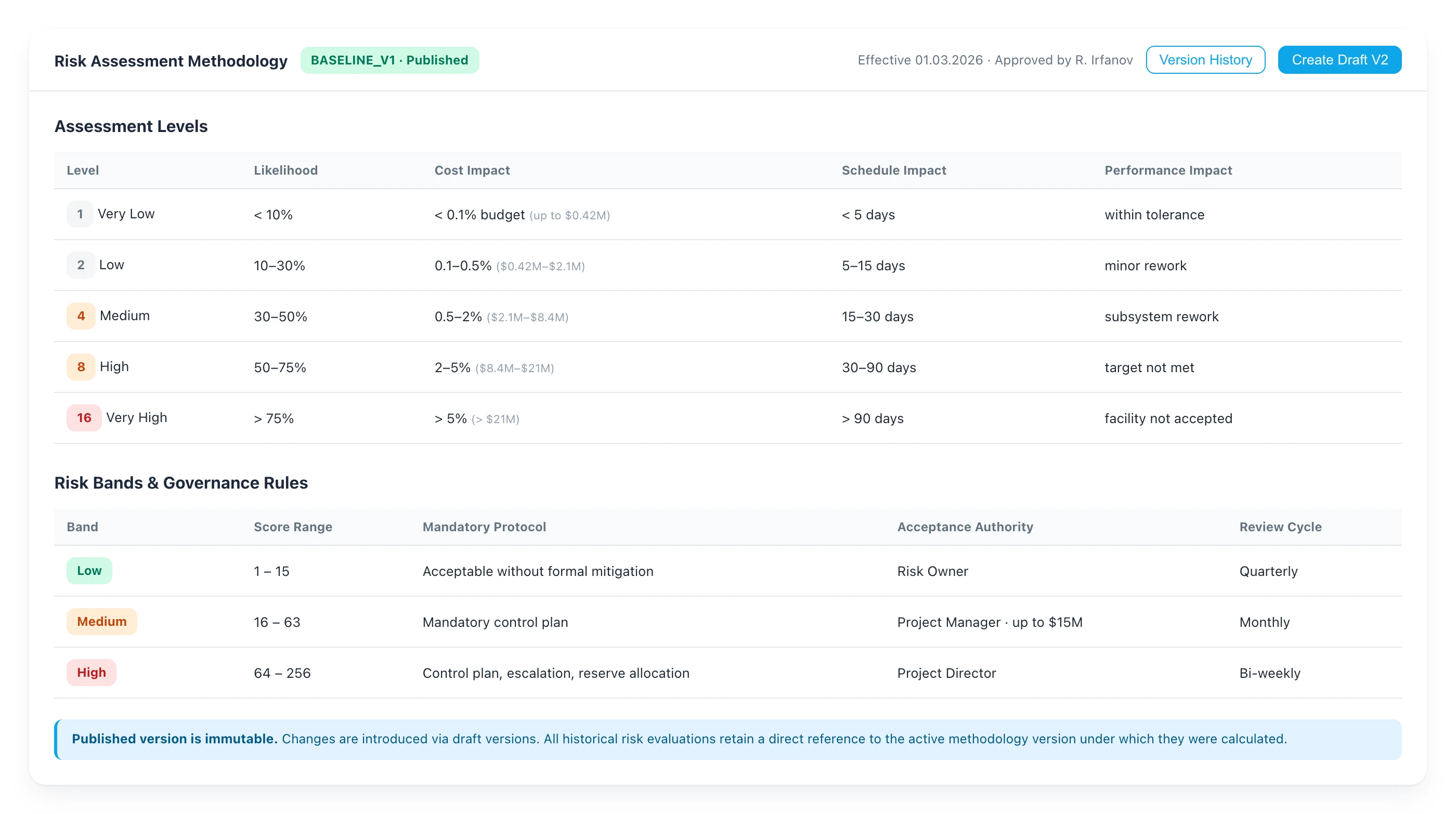Click the Schedule Impact column header
The image size is (1456, 814).
(x=893, y=170)
